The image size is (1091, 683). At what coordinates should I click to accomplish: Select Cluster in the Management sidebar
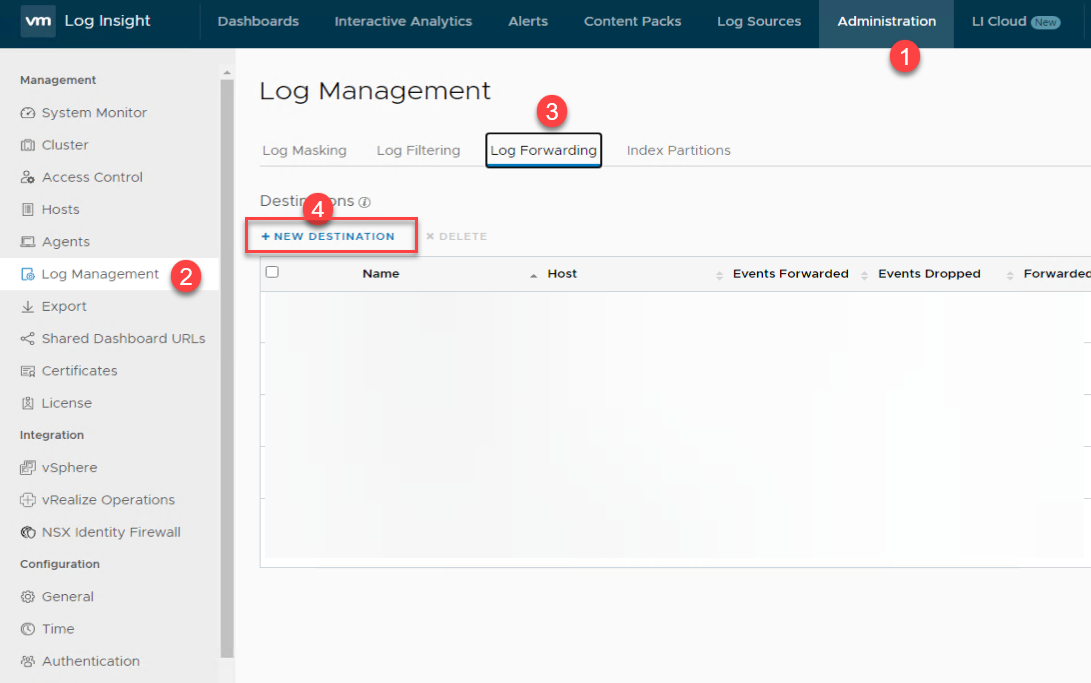[62, 144]
